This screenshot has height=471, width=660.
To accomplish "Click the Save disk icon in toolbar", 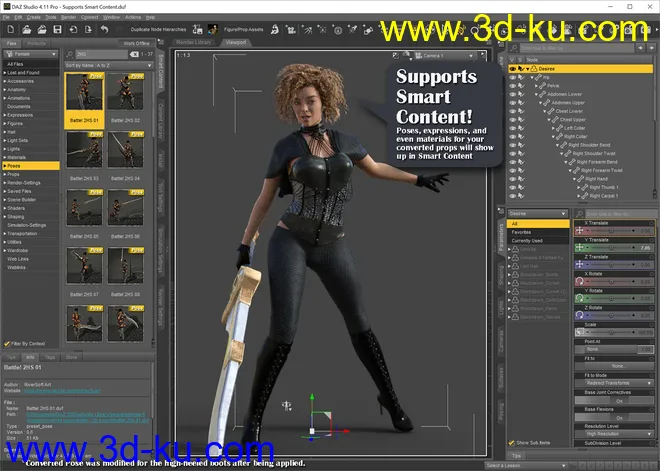I will tap(58, 30).
